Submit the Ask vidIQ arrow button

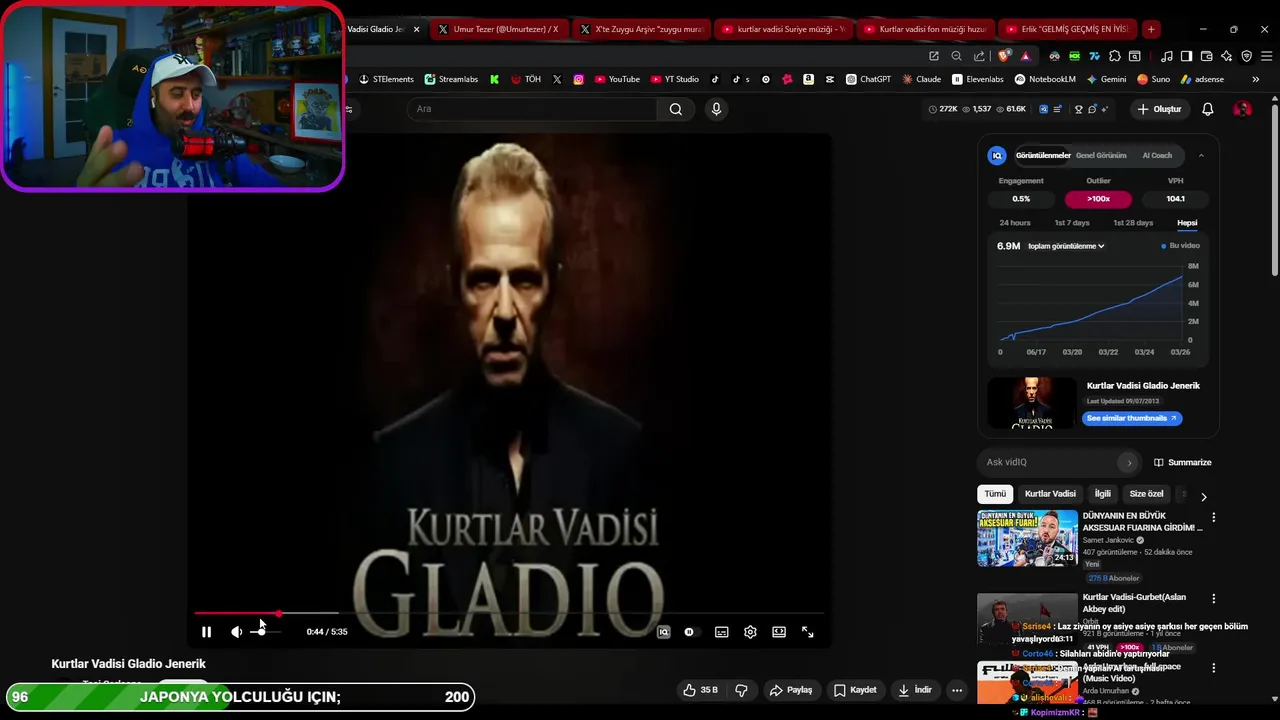[1129, 462]
